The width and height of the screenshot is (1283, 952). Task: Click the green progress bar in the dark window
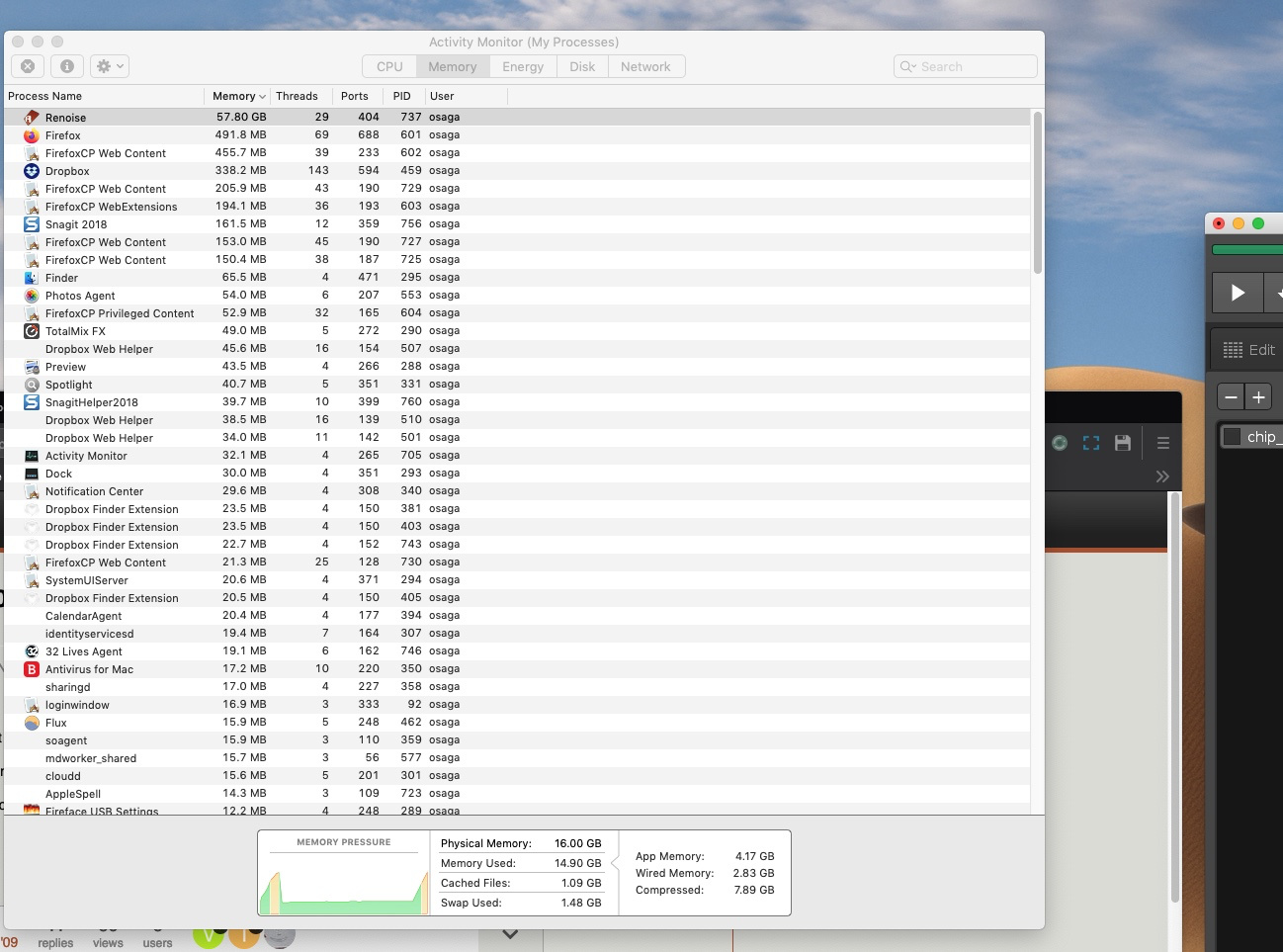pyautogui.click(x=1247, y=250)
